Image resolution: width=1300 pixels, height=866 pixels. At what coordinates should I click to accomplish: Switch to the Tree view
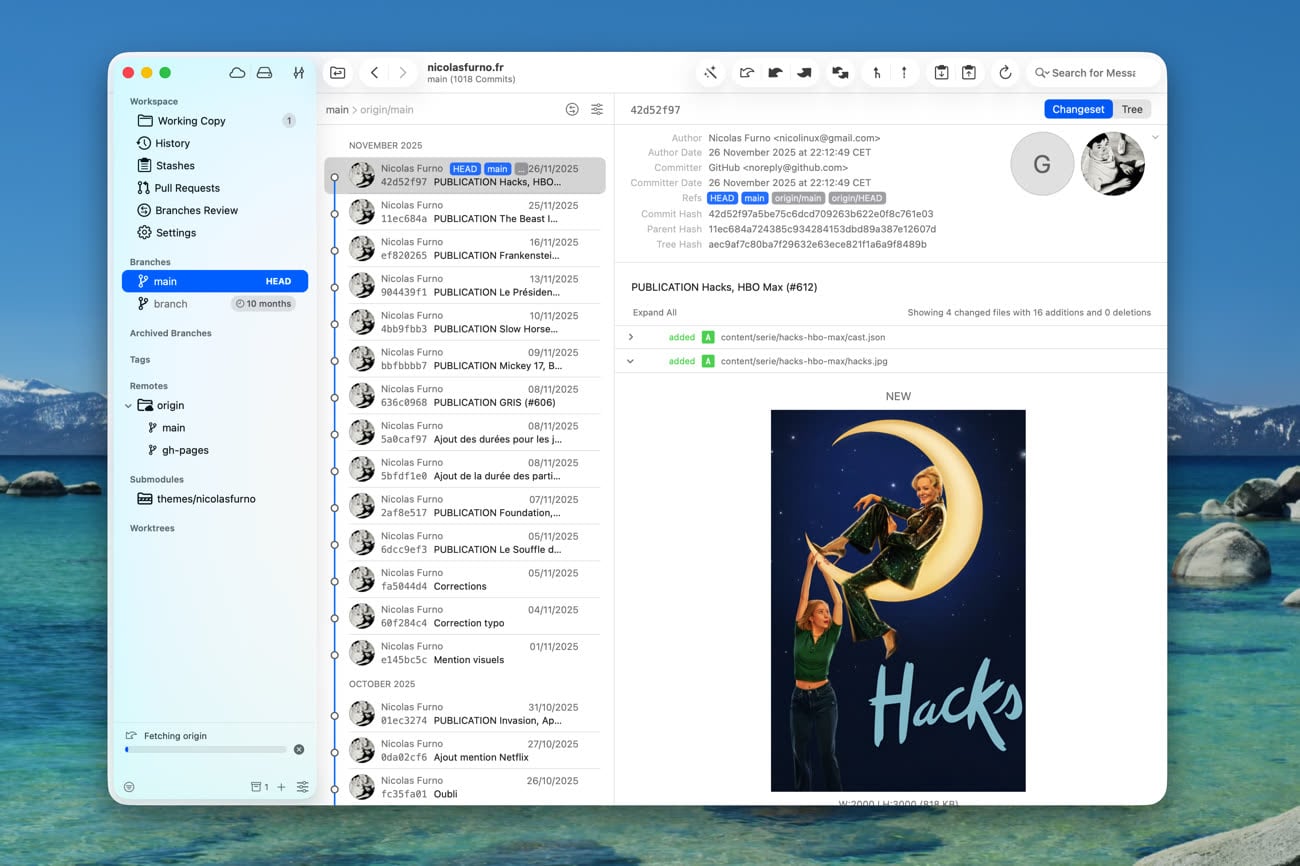pos(1131,110)
